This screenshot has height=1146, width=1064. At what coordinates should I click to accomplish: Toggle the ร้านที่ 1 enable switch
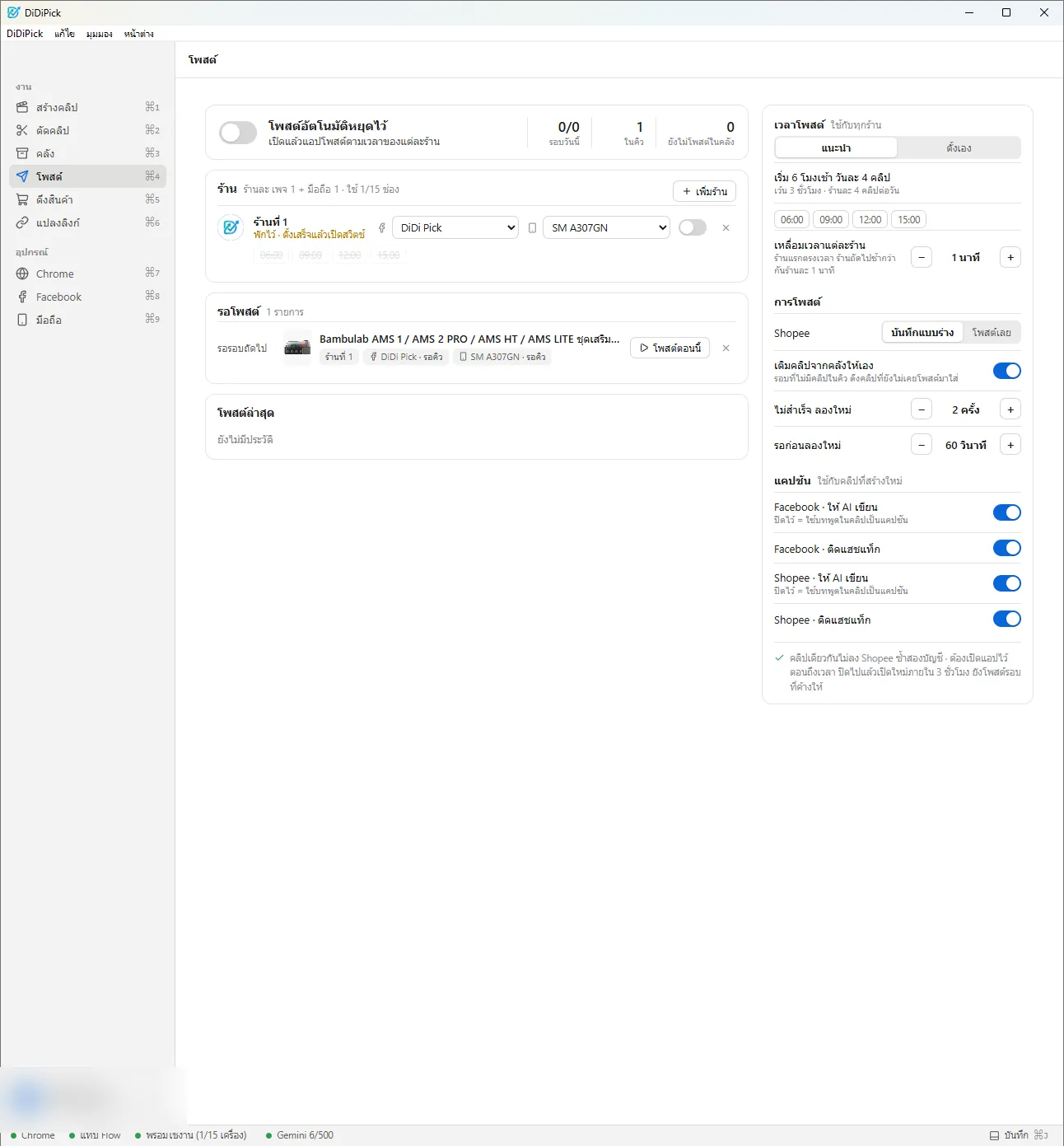(x=693, y=227)
